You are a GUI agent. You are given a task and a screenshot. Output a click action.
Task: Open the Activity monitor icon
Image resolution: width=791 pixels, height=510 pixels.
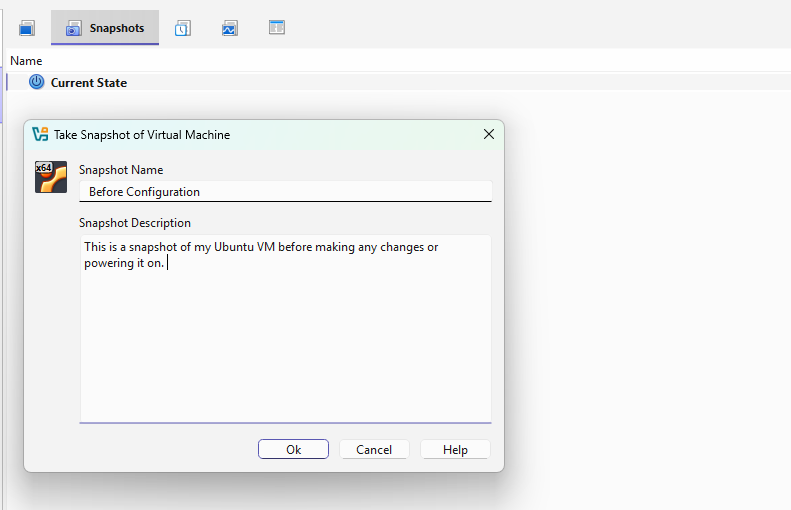coord(230,28)
